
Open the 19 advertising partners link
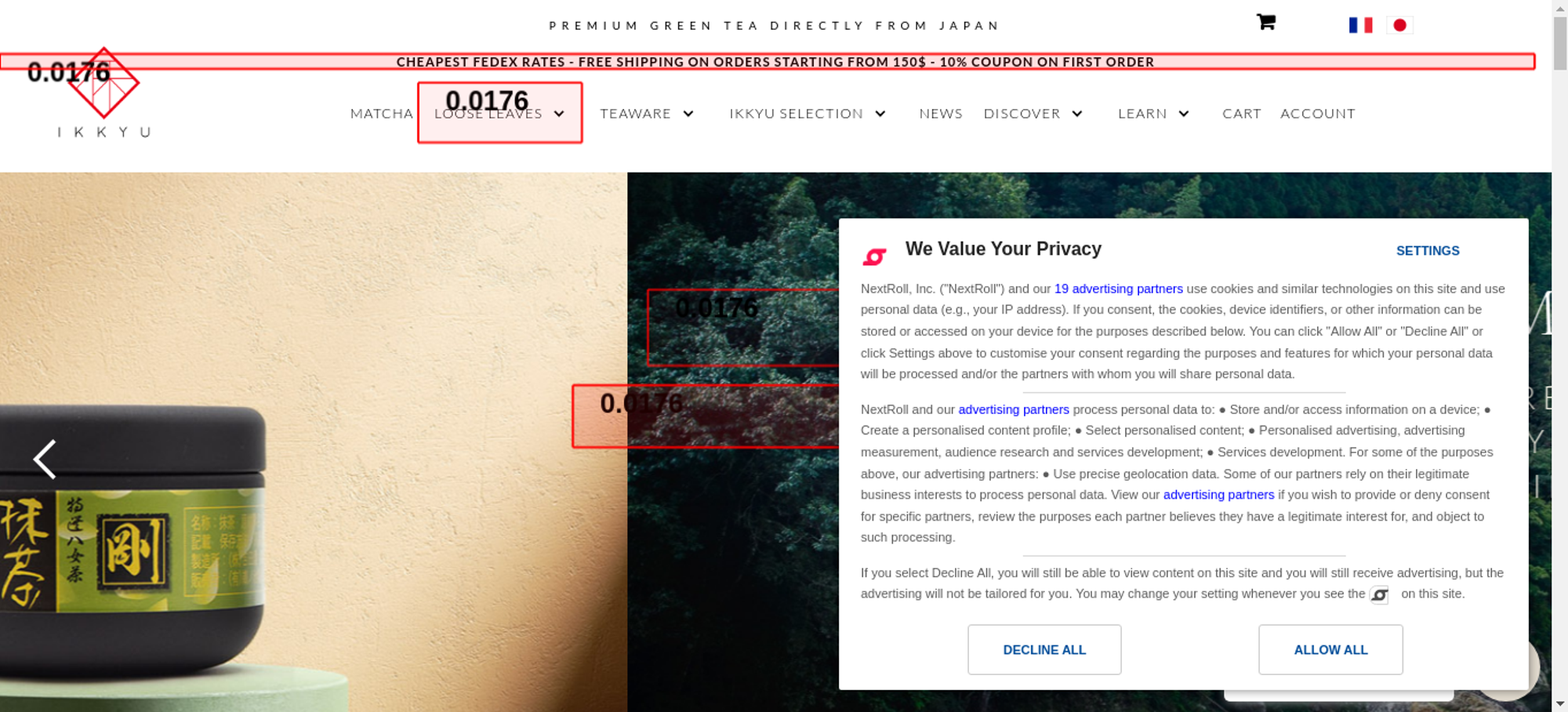tap(1119, 289)
